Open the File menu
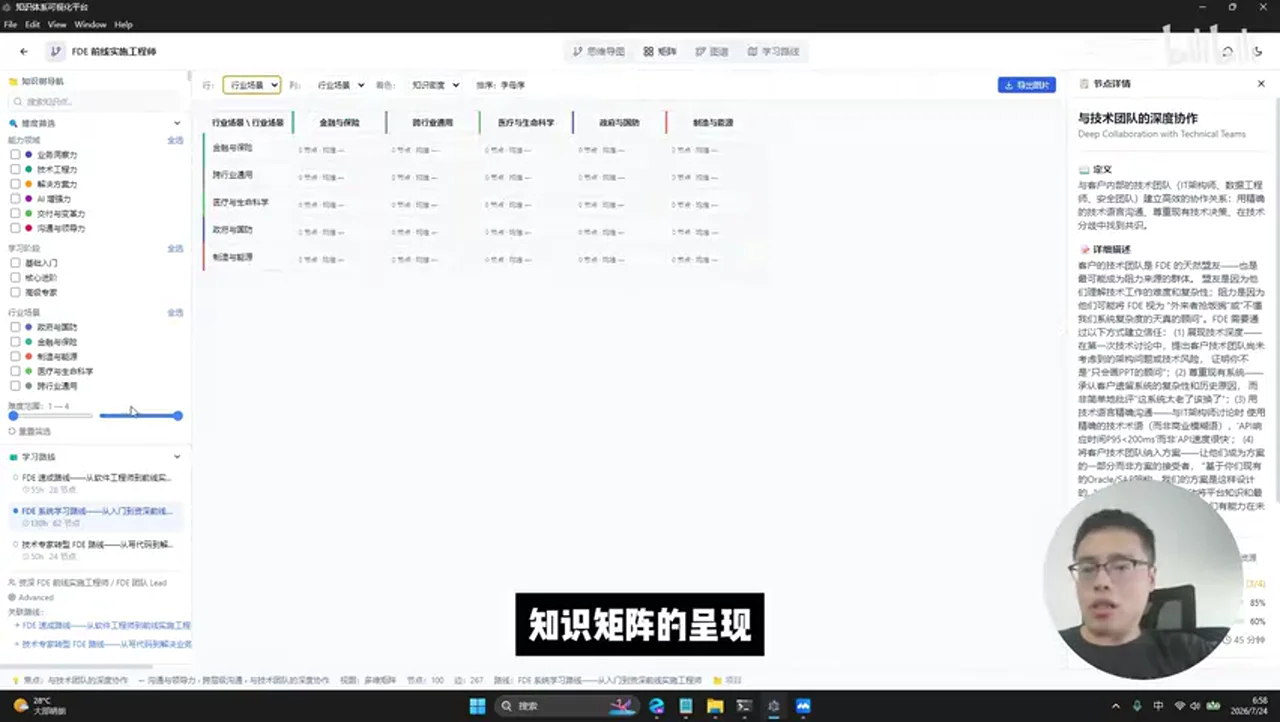This screenshot has width=1280, height=722. tap(10, 24)
